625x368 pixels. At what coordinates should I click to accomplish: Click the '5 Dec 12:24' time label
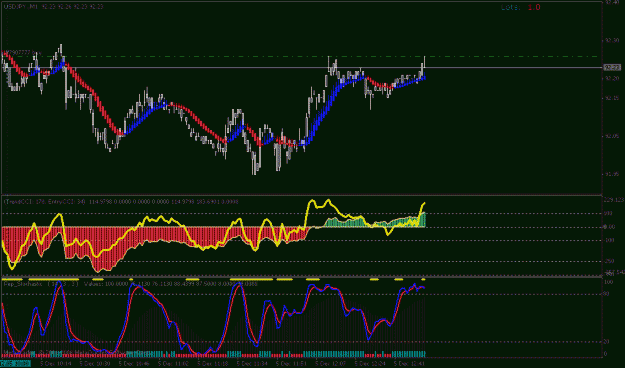point(371,364)
